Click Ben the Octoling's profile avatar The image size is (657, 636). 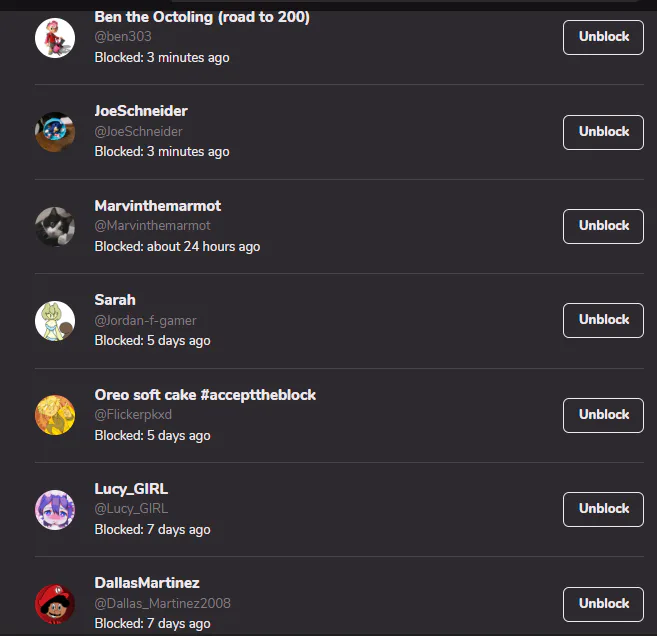point(55,38)
